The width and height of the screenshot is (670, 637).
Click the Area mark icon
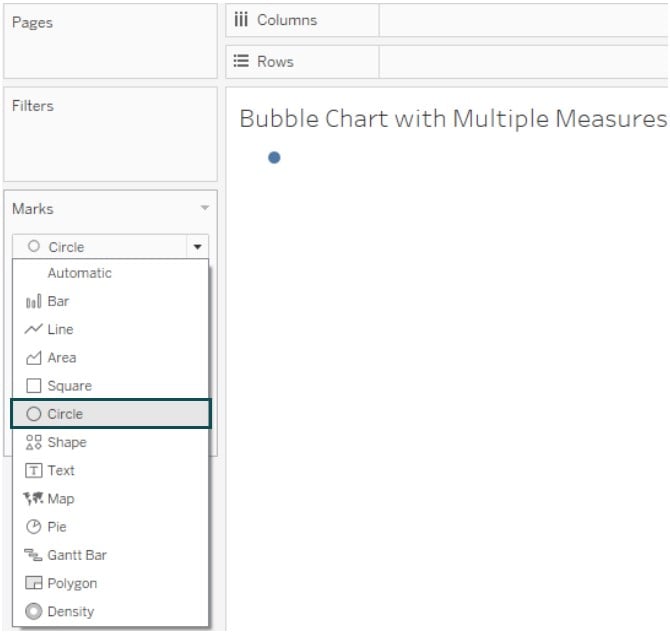(33, 358)
